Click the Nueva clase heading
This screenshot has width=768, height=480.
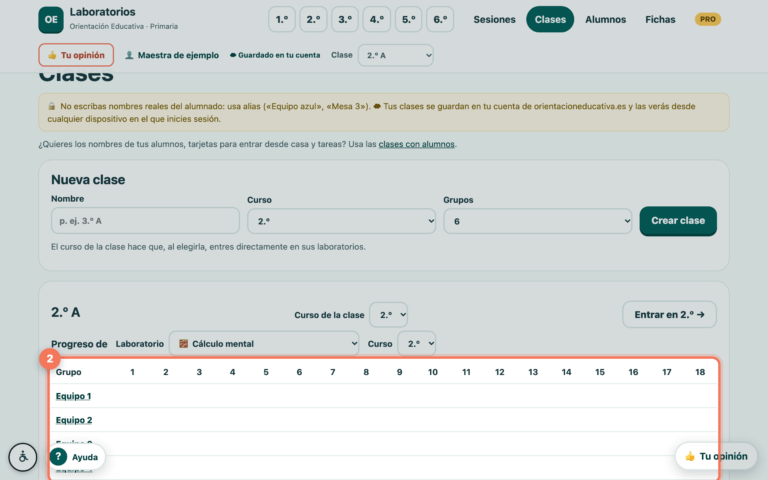[88, 180]
